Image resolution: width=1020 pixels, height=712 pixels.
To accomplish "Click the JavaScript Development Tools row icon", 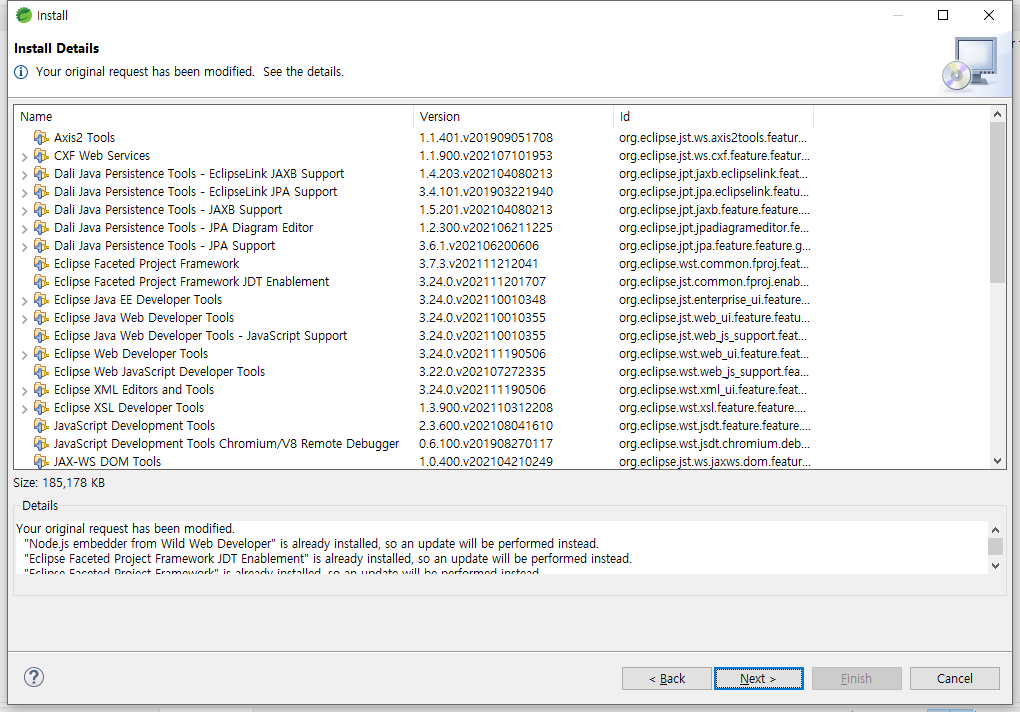I will tap(41, 426).
